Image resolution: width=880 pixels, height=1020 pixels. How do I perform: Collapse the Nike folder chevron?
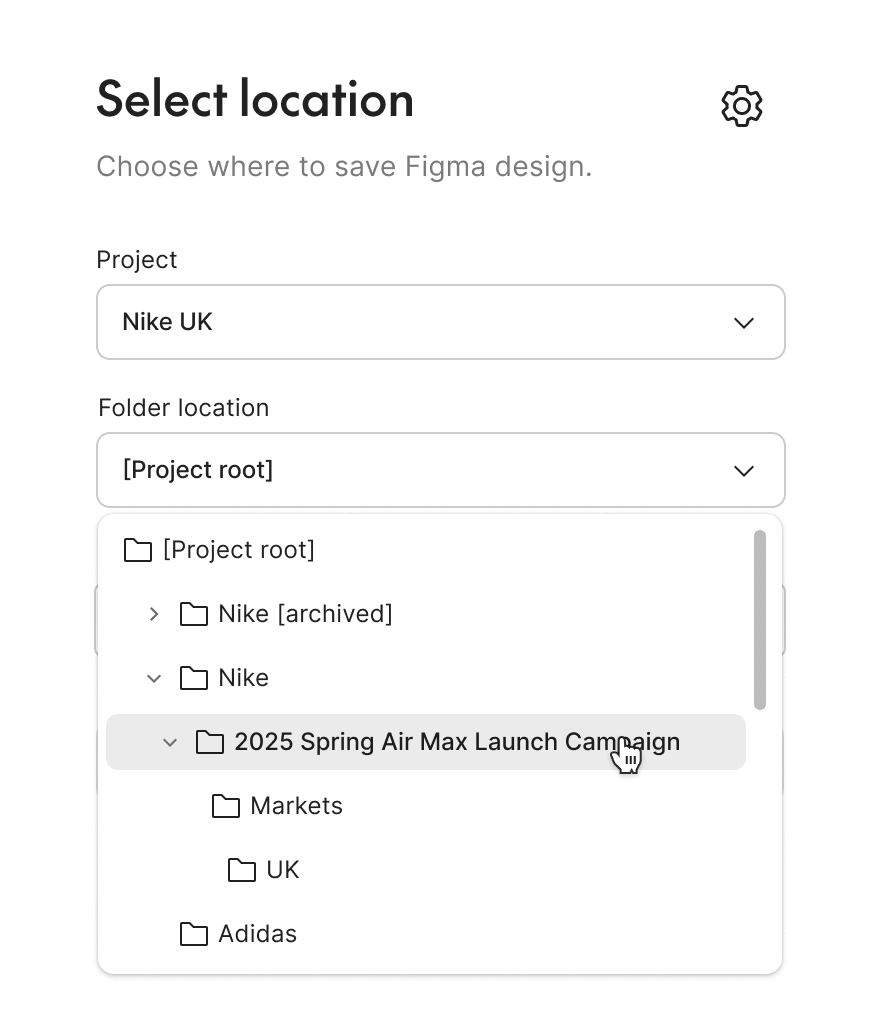click(x=154, y=678)
